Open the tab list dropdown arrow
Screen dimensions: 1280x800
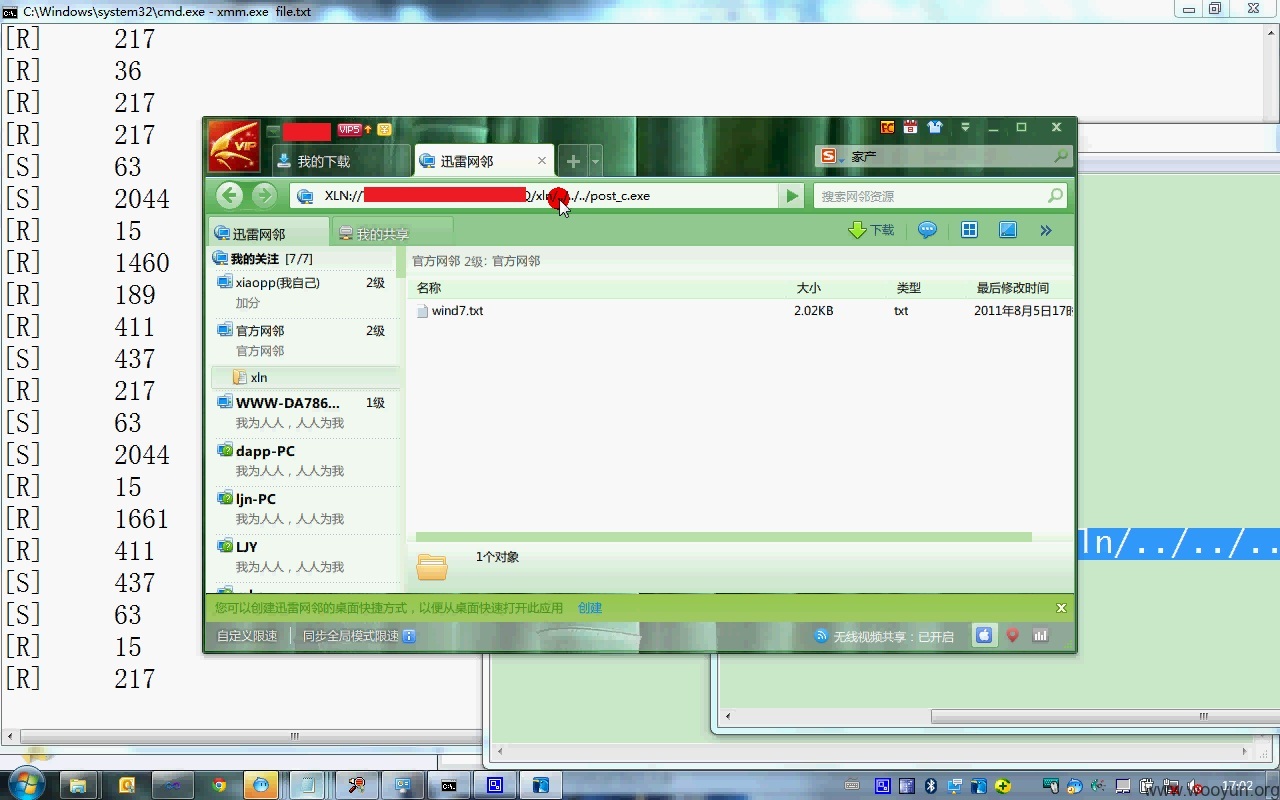[595, 161]
